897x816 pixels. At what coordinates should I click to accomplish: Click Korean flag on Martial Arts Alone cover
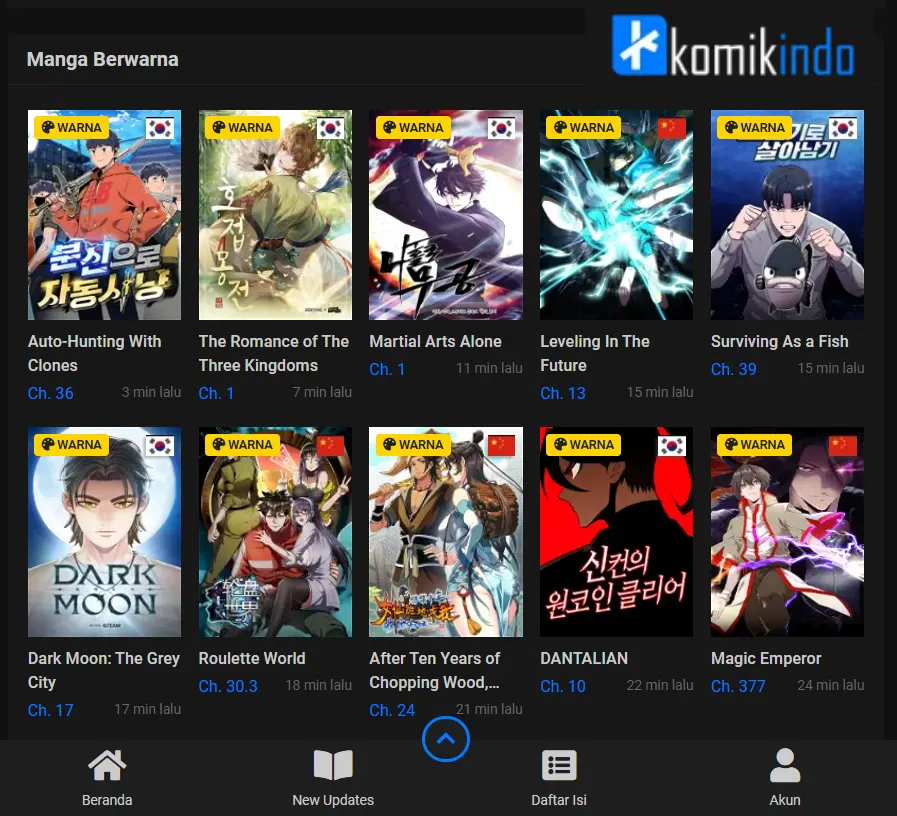[x=501, y=128]
